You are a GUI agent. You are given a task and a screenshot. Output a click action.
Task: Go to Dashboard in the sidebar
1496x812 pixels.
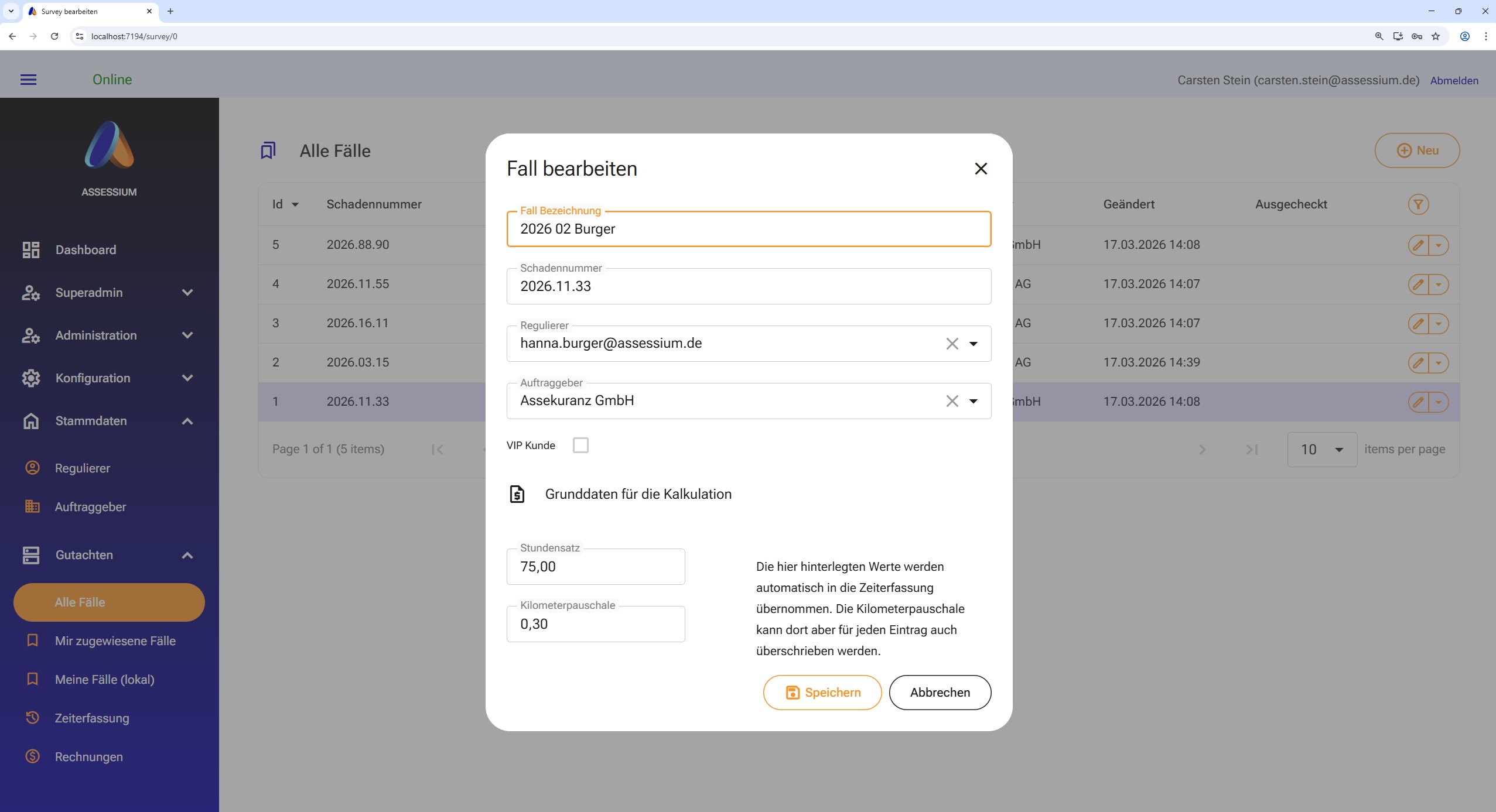86,250
